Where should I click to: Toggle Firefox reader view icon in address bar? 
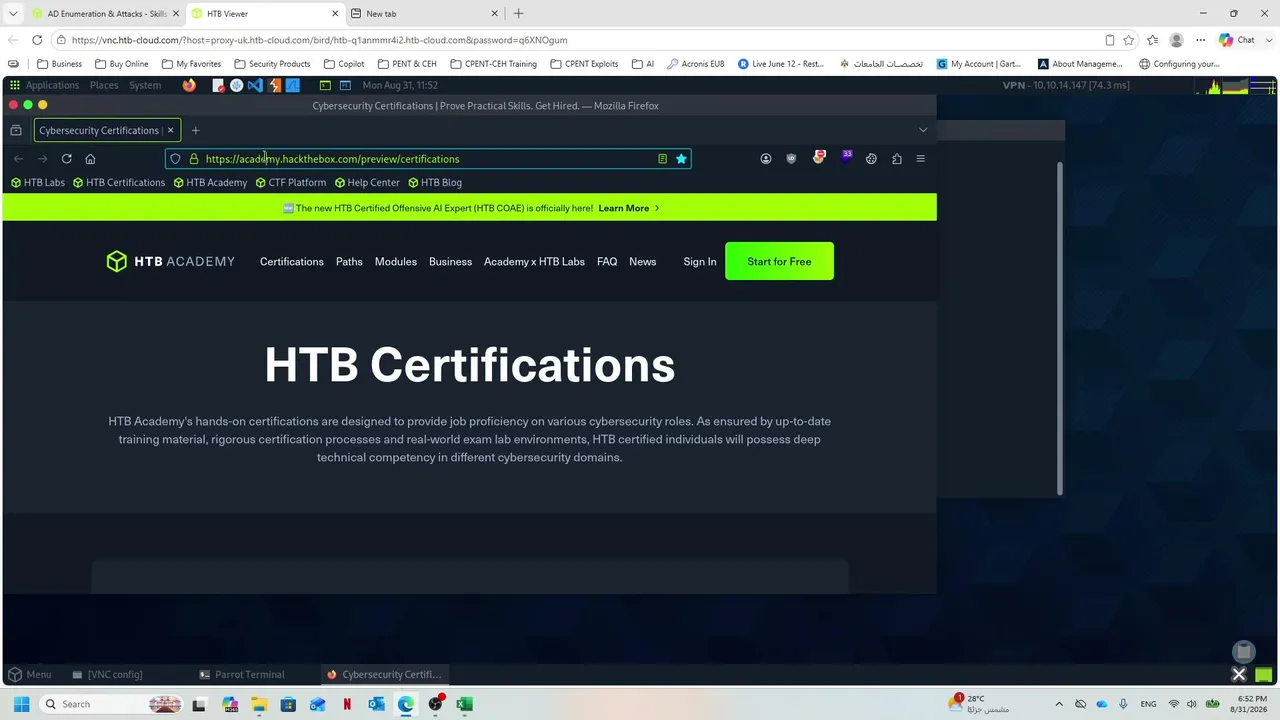pos(662,159)
